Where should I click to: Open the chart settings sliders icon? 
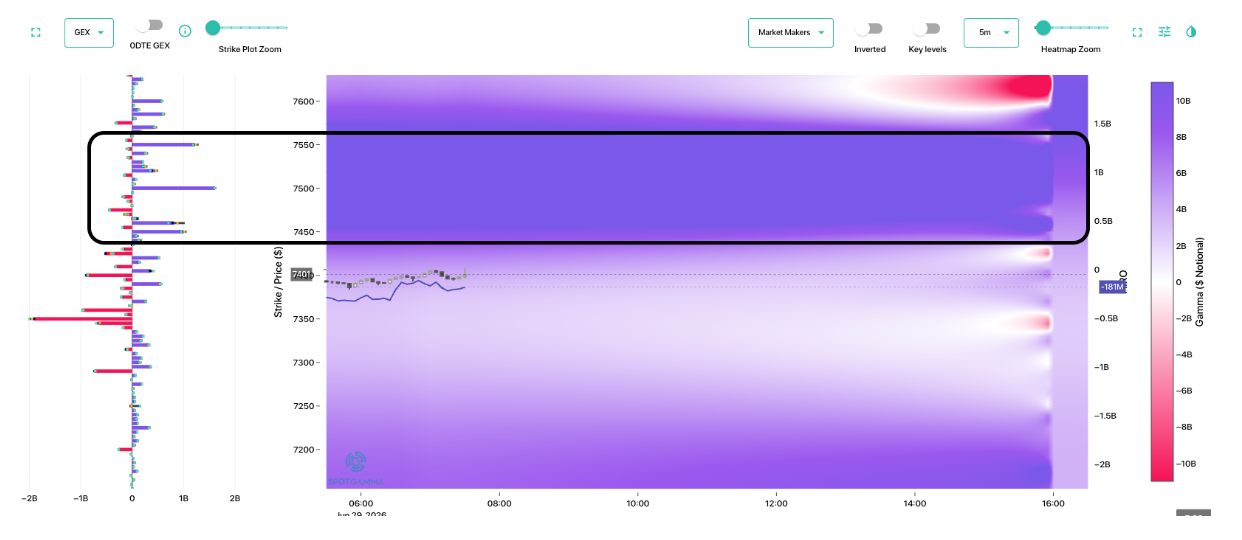[1164, 32]
